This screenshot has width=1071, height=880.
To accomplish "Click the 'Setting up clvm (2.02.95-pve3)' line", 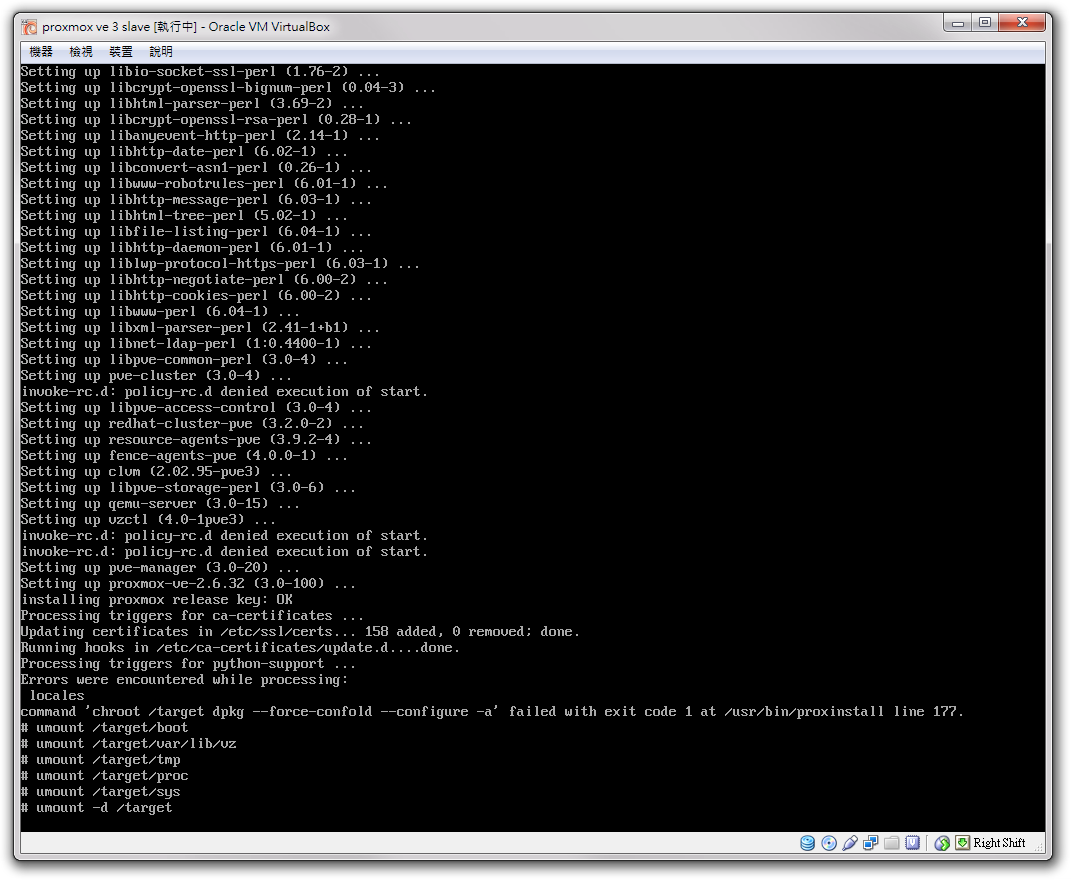I will (x=156, y=471).
